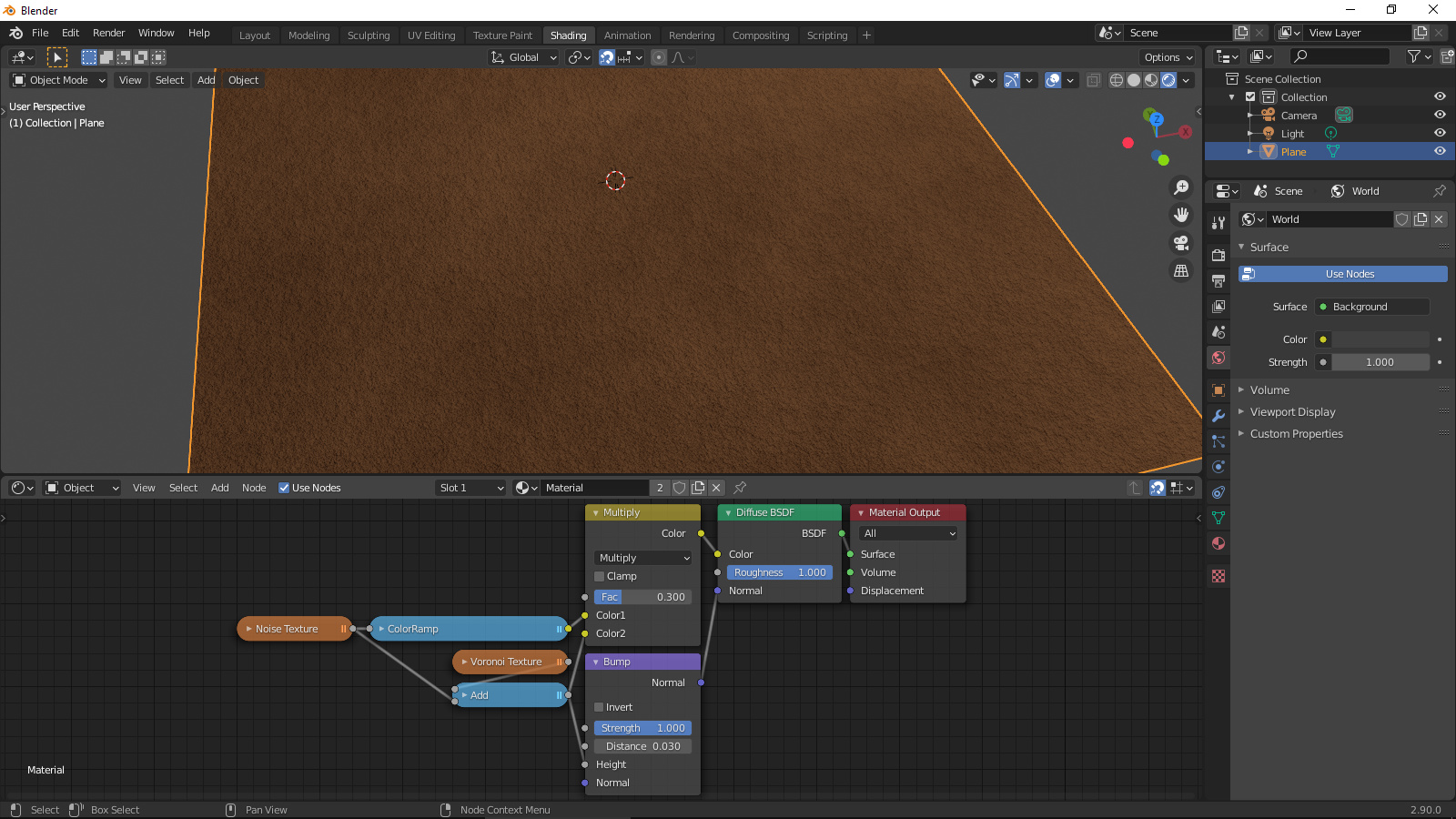
Task: Toggle the Use Nodes checkbox in node editor
Action: (284, 488)
